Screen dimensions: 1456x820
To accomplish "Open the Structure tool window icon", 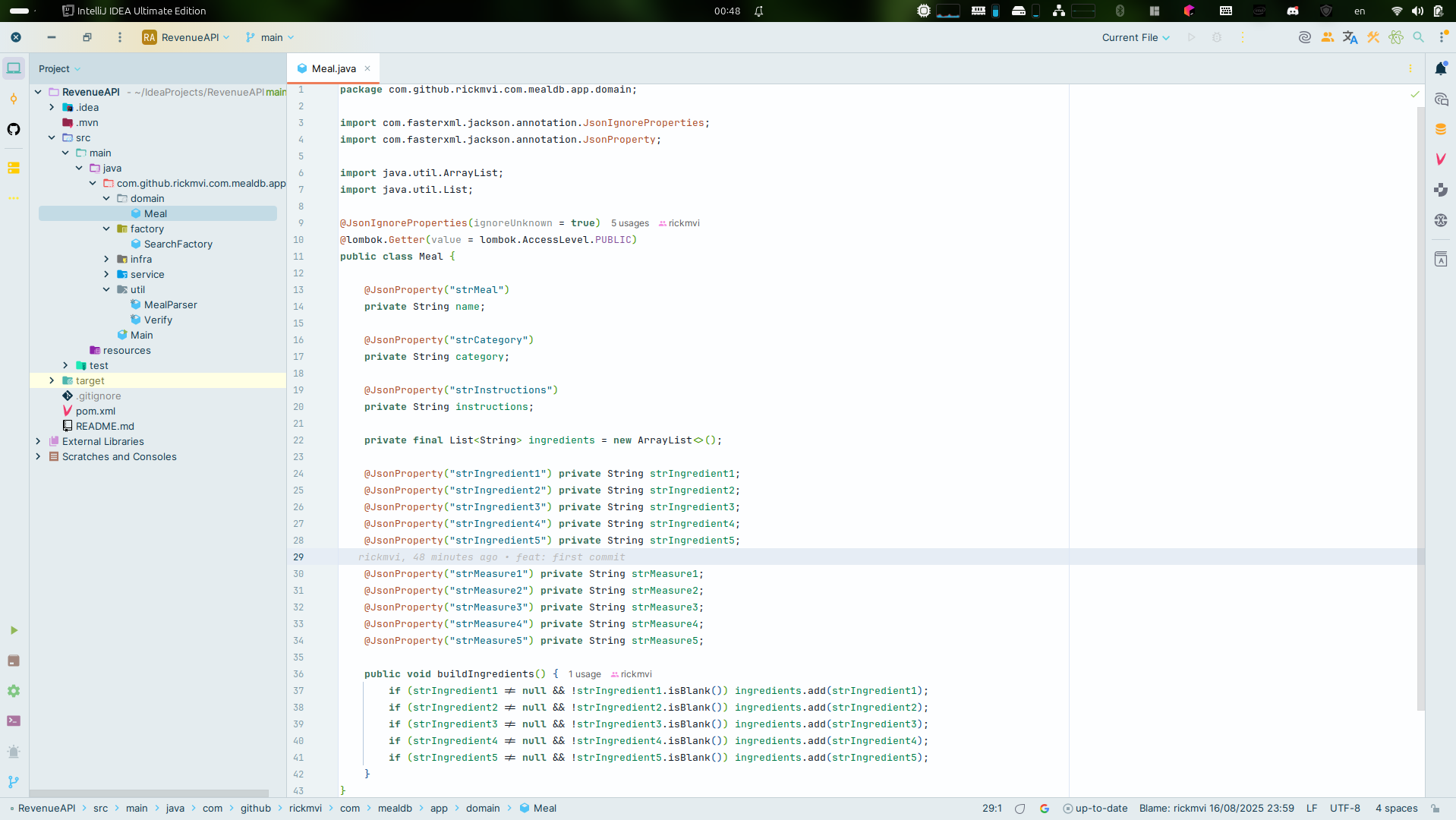I will click(14, 168).
